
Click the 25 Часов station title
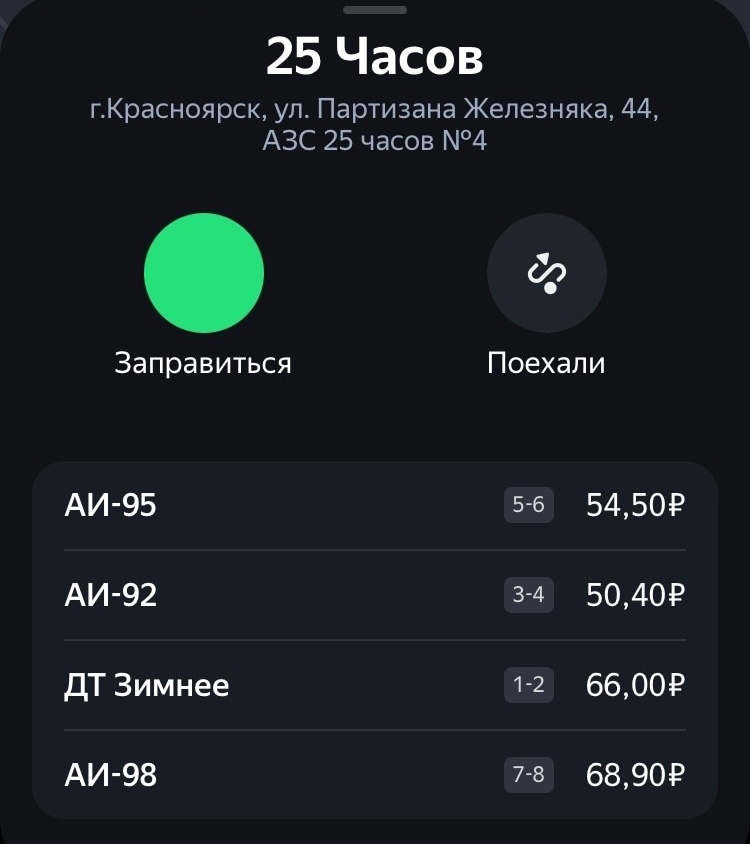375,58
